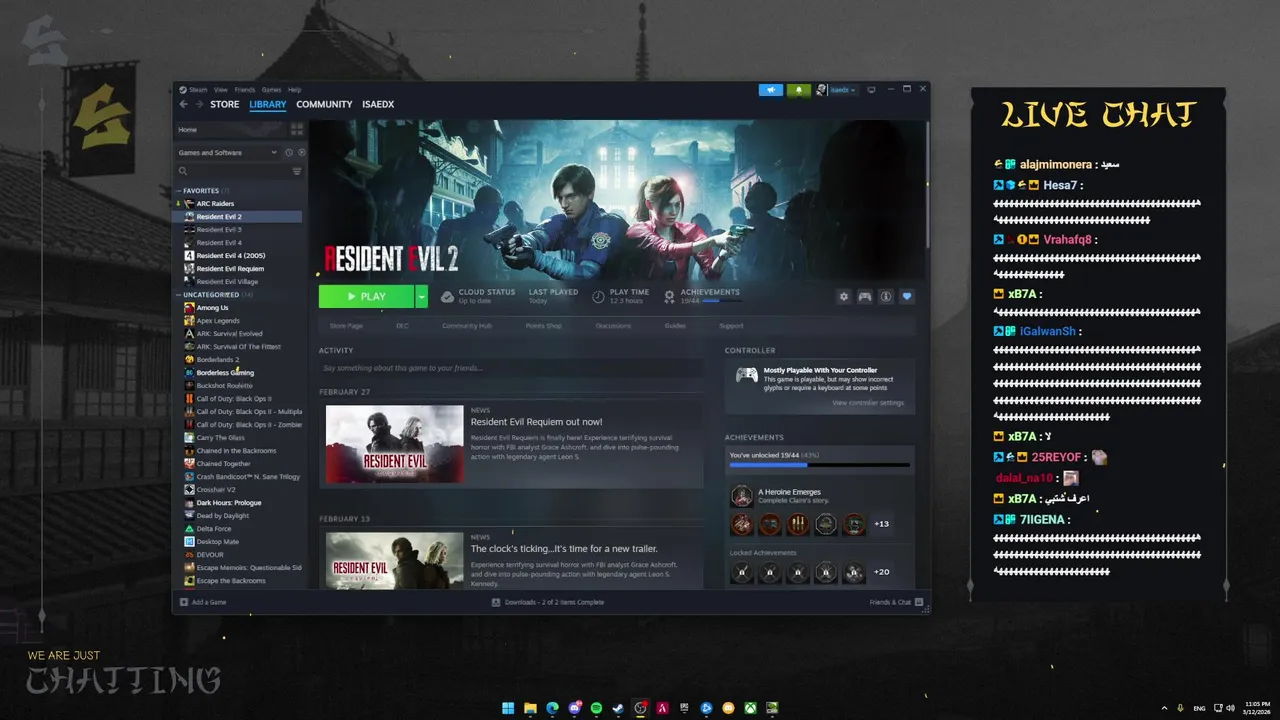Click the Cloud Status icon

coord(447,296)
